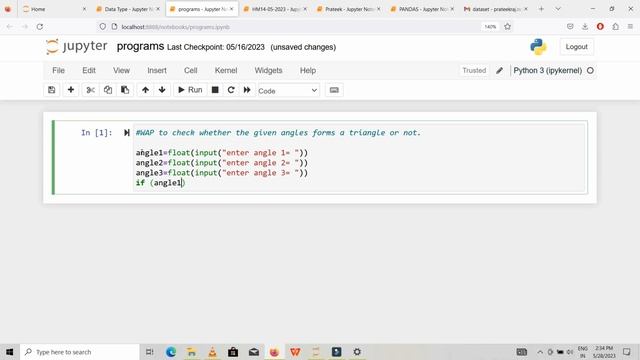Open VLC media player from taskbar
This screenshot has width=640, height=360.
click(212, 352)
